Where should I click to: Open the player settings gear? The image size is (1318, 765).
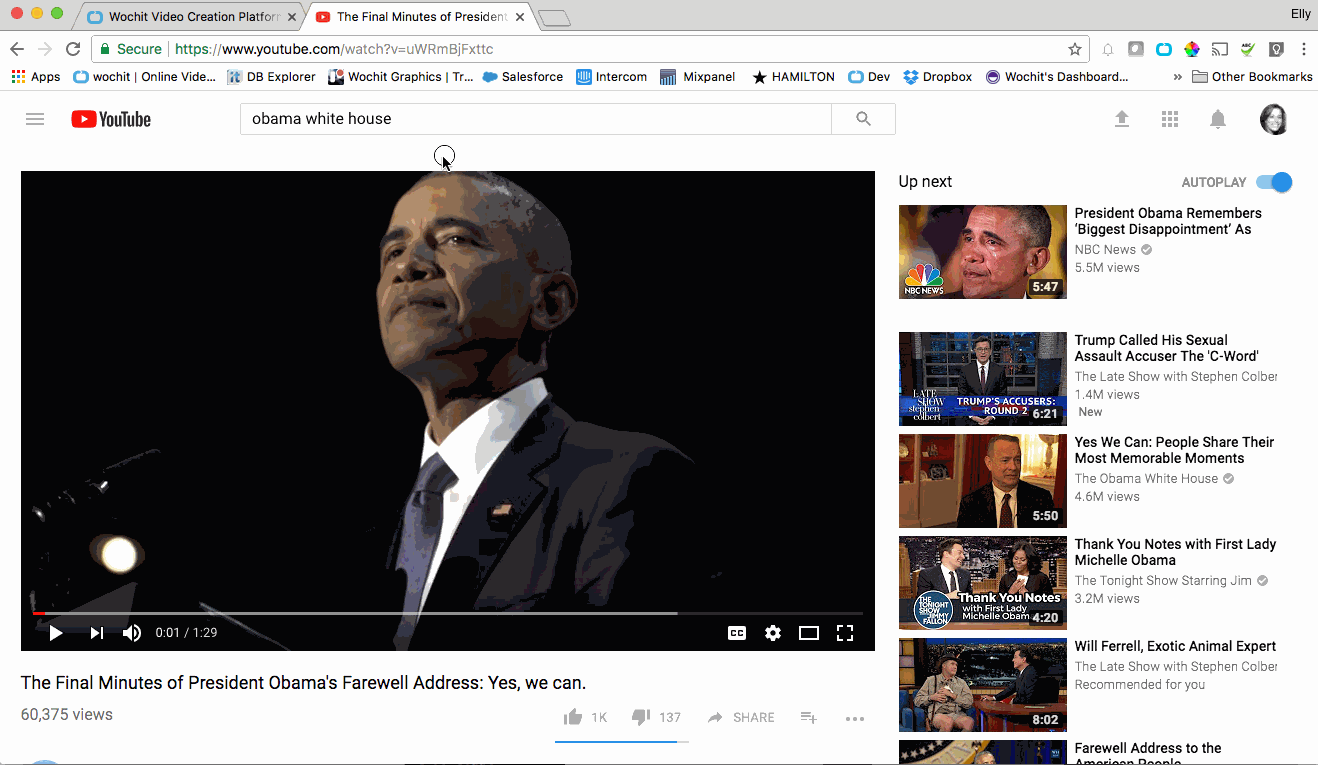point(772,632)
